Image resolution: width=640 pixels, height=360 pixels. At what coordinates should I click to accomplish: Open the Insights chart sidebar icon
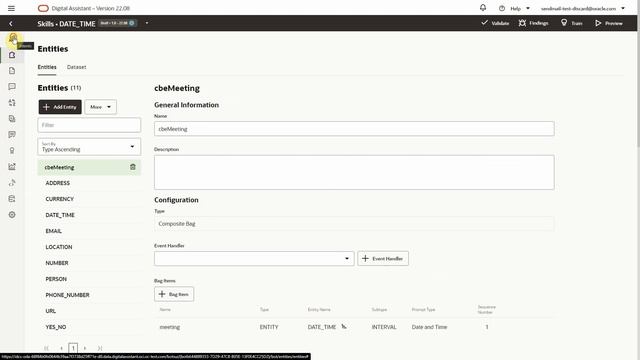coord(12,167)
